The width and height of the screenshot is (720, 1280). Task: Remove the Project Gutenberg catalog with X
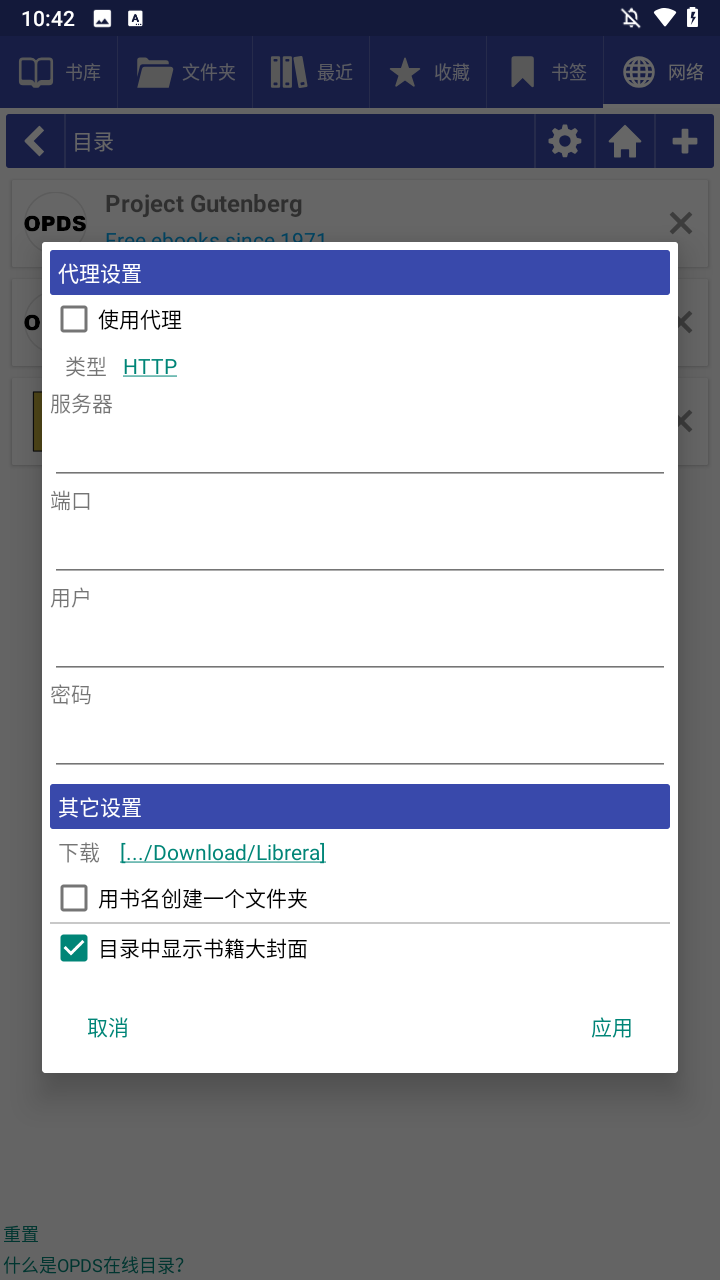pos(681,223)
